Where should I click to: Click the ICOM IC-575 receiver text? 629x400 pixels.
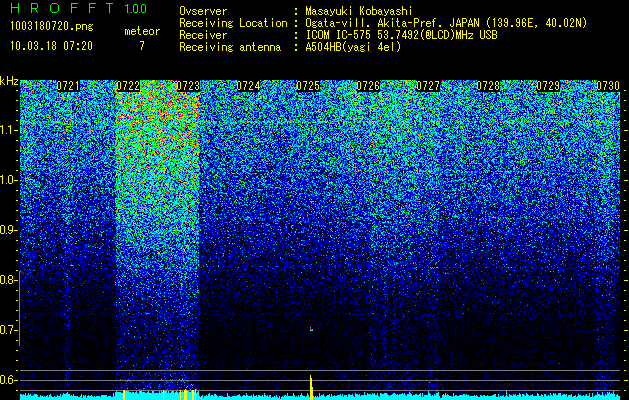point(401,35)
